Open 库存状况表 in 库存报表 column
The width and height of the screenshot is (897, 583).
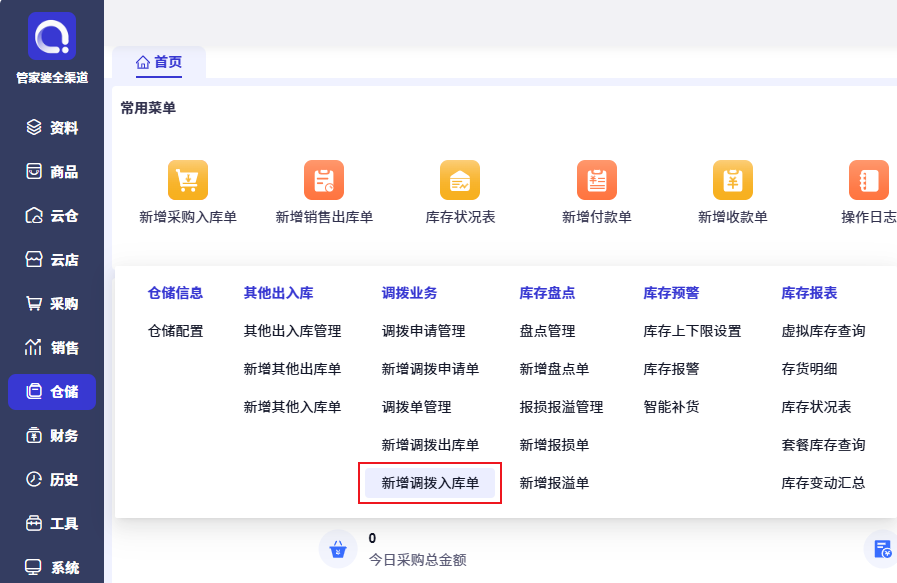click(816, 407)
